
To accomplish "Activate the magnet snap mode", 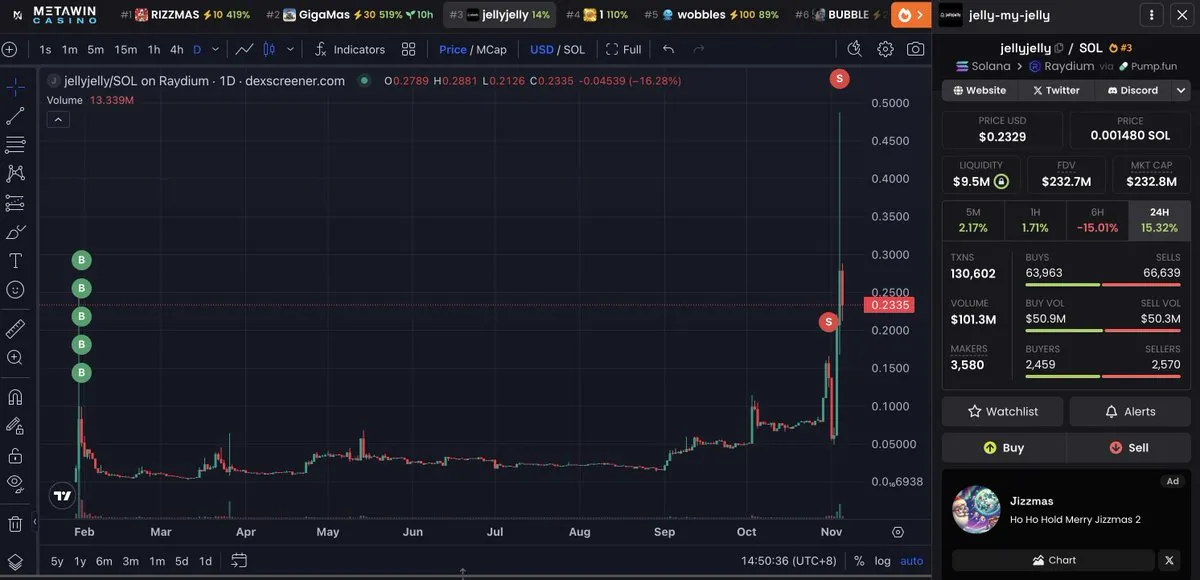I will [x=15, y=397].
